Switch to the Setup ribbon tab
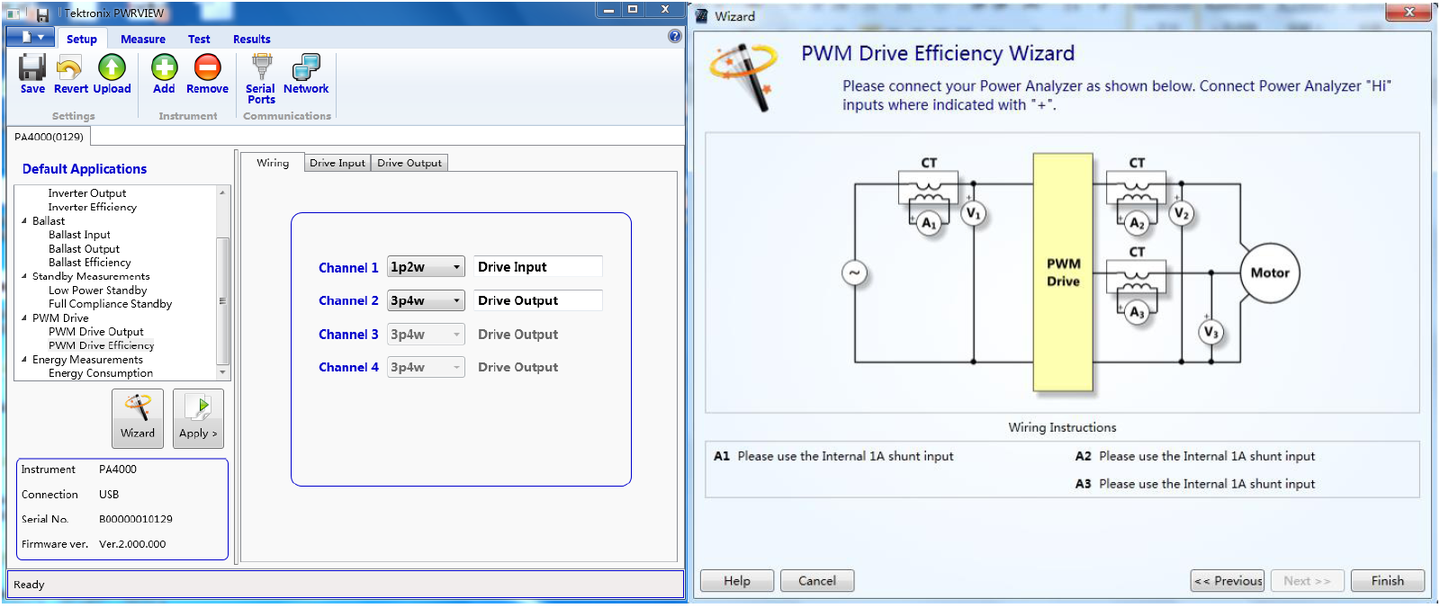This screenshot has height=608, width=1440. (x=82, y=39)
